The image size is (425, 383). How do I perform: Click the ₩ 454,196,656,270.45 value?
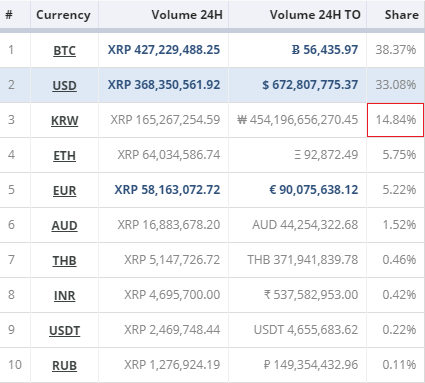(x=298, y=120)
